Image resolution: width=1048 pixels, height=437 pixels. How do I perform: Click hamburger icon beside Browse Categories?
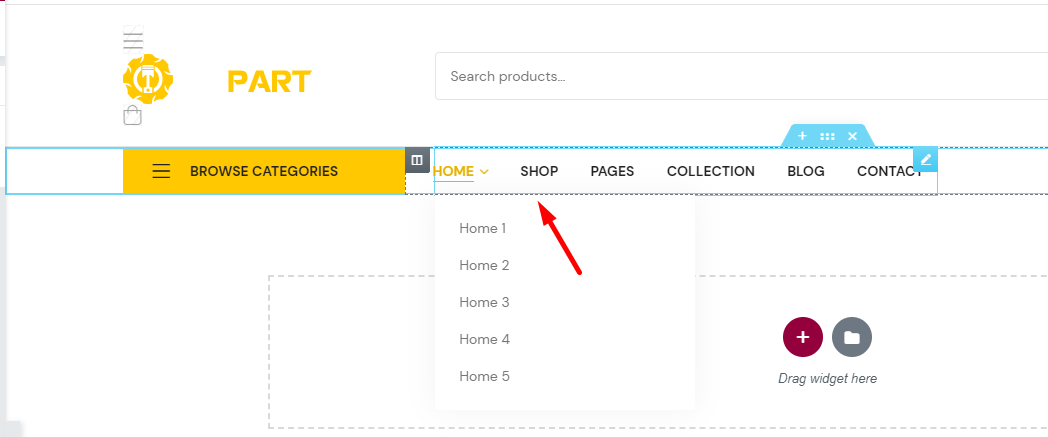(x=161, y=171)
